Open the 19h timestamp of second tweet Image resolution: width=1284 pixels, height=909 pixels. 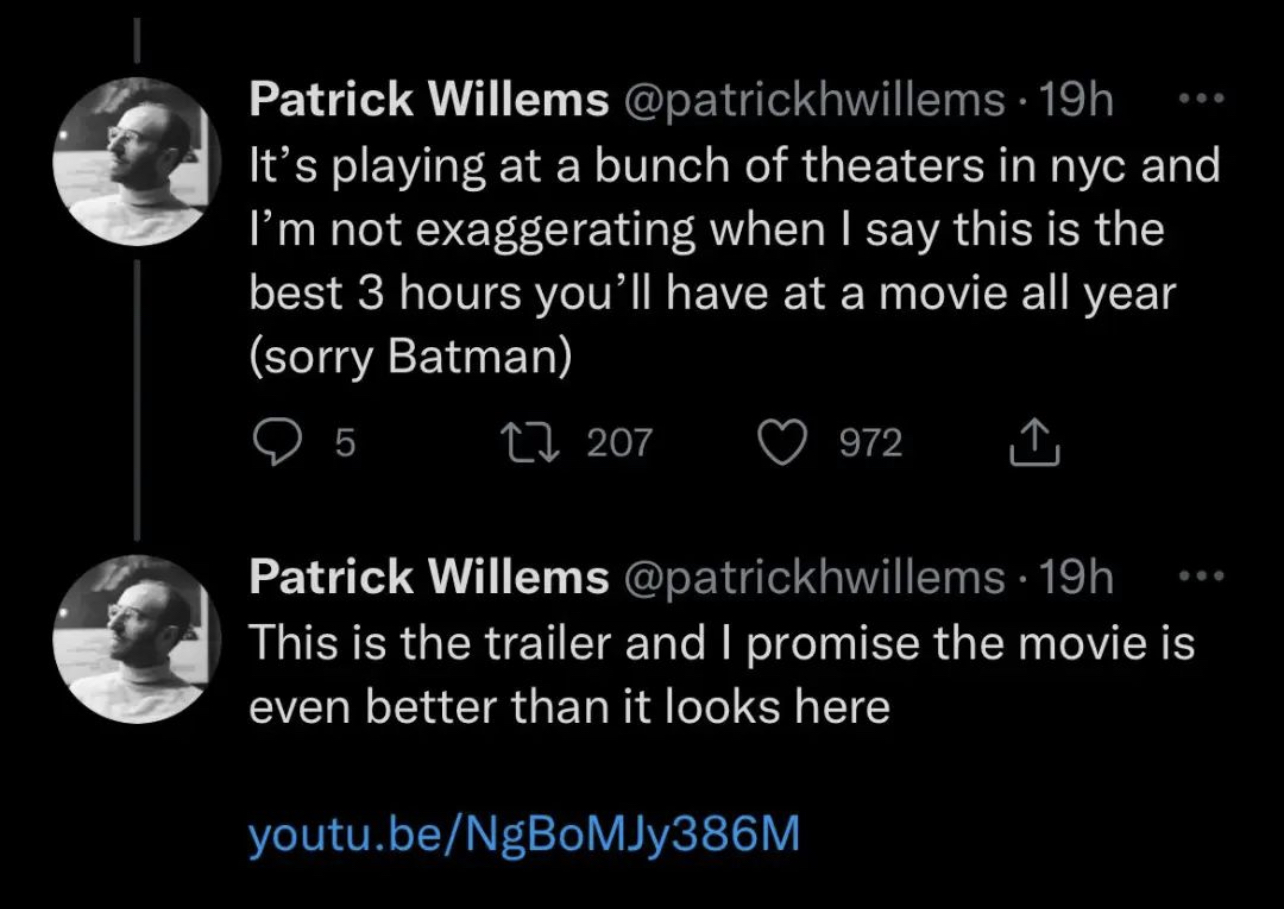click(1077, 576)
